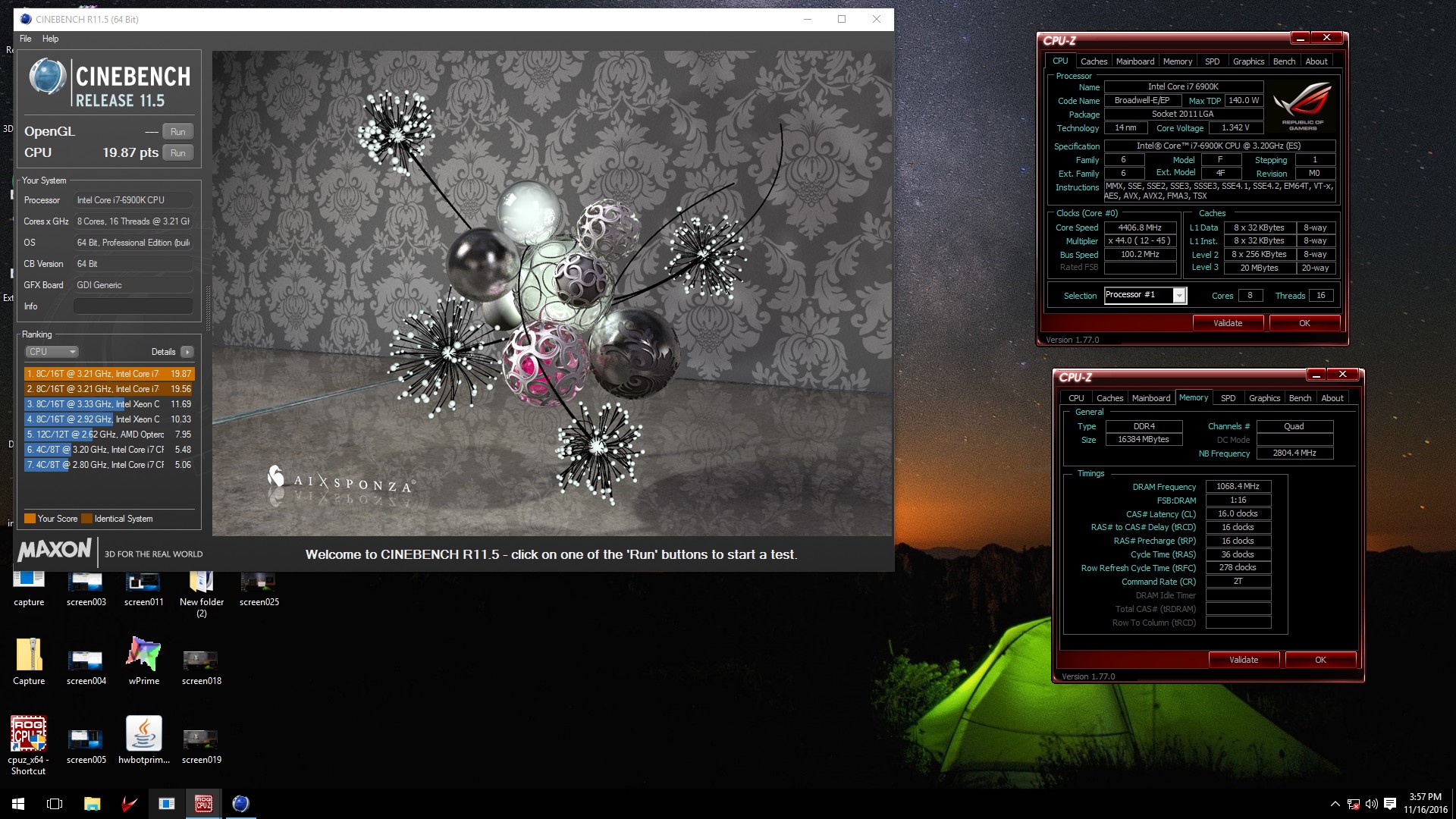Screen dimensions: 1456x819
Task: Open the capture desktop icon
Action: (x=29, y=588)
